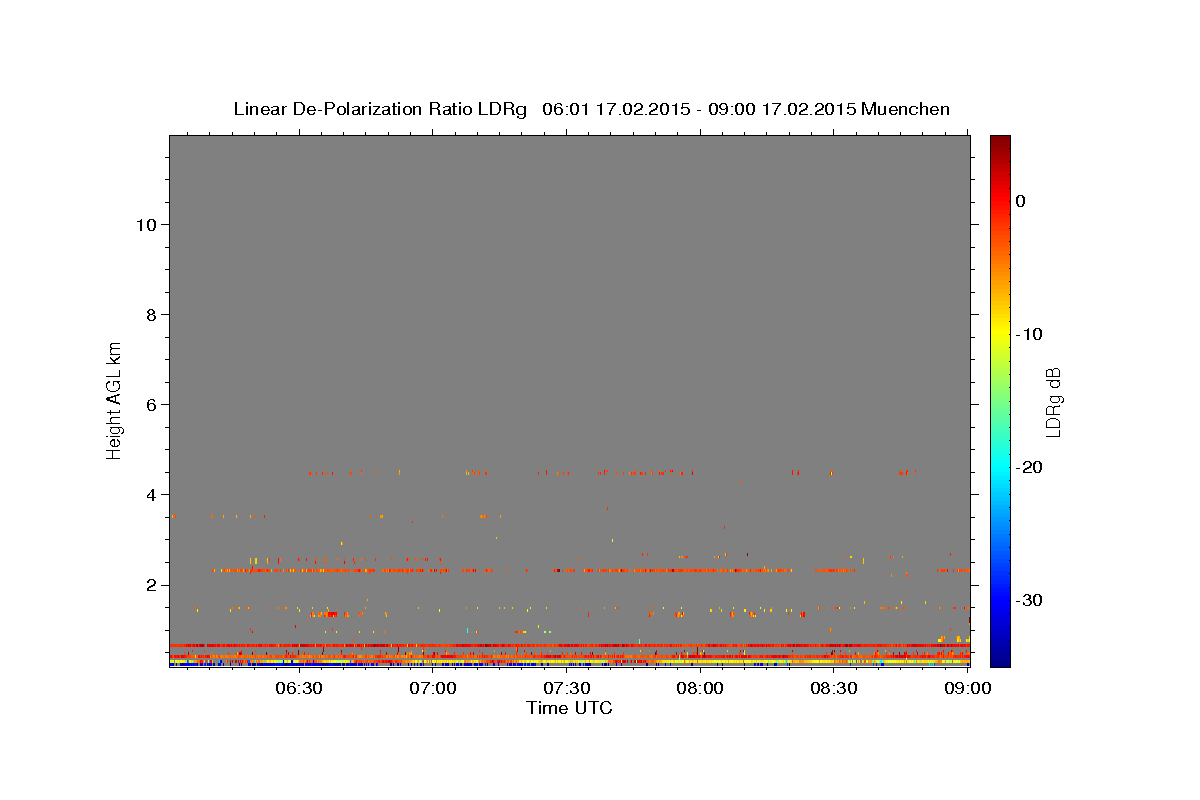Click the 'LDRg dB' colorbar label
Screen dimensions: 1200x800
pos(1052,402)
